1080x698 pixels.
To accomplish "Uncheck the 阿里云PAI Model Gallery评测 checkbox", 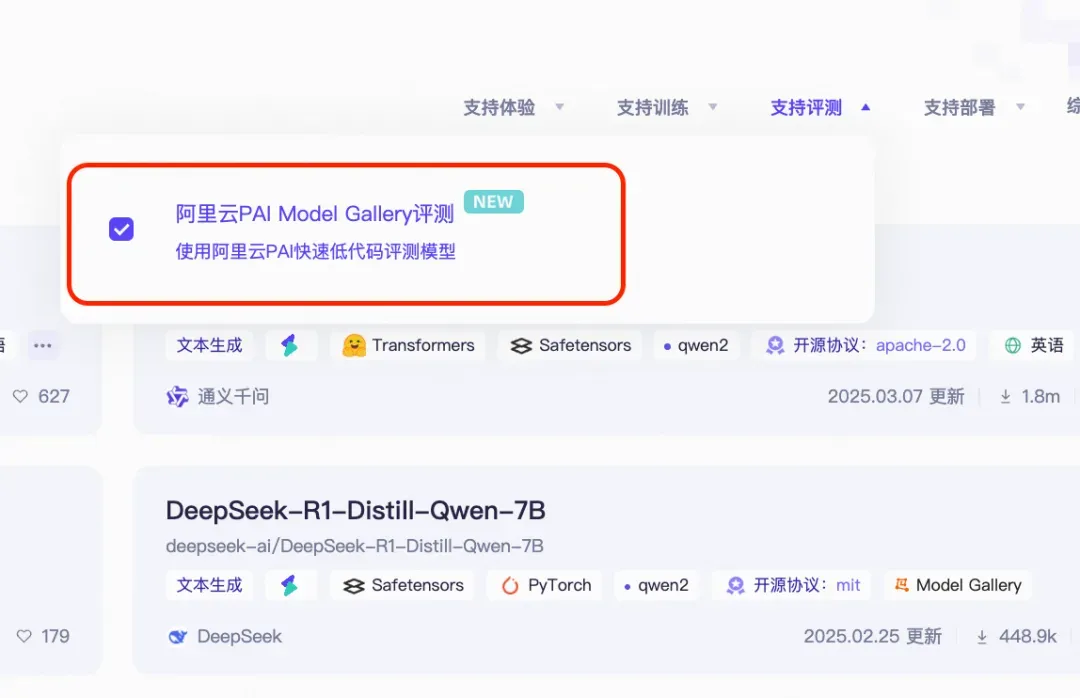I will point(121,229).
